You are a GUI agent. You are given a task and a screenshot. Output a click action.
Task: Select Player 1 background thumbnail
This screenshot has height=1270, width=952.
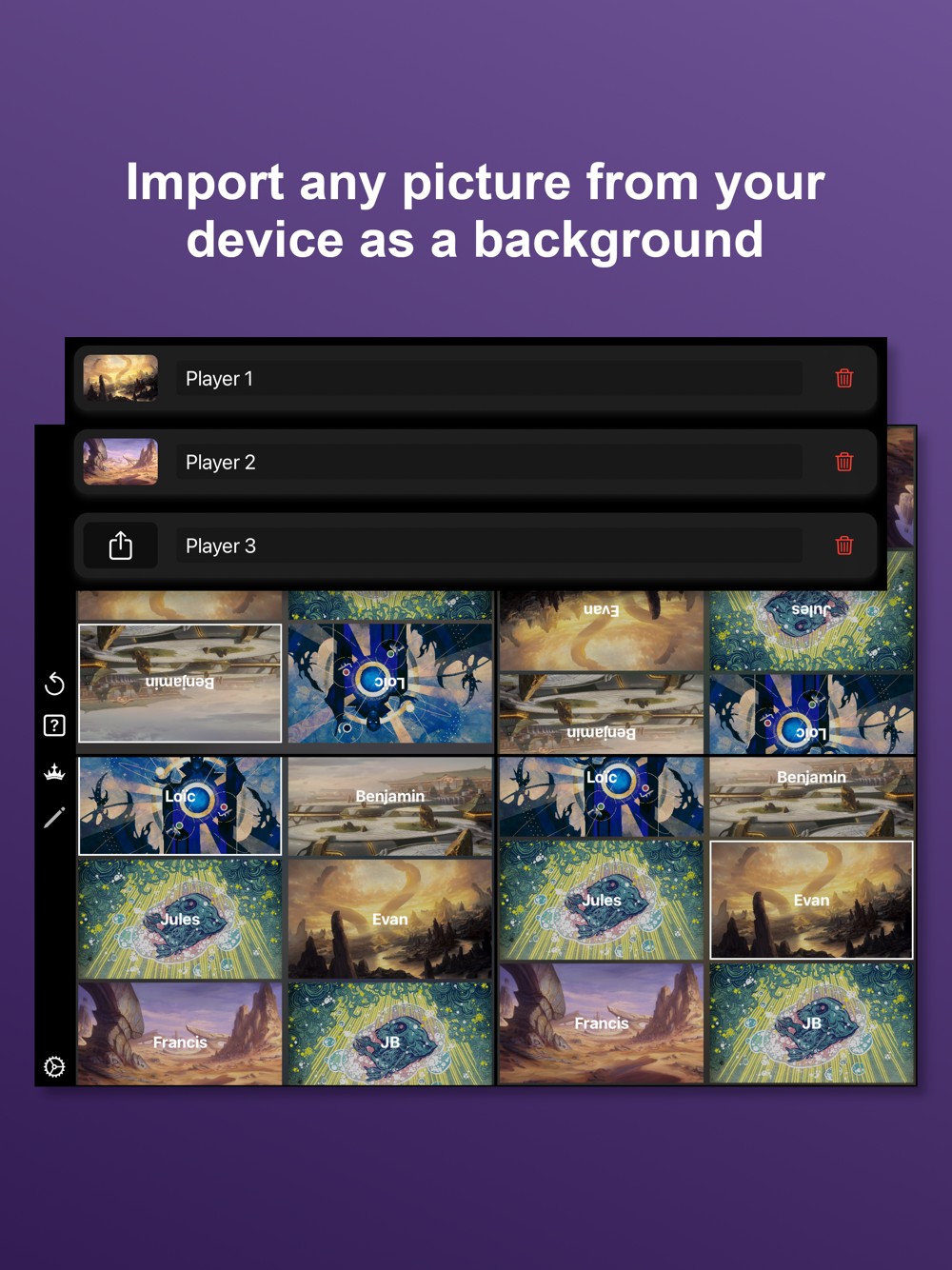(x=120, y=378)
